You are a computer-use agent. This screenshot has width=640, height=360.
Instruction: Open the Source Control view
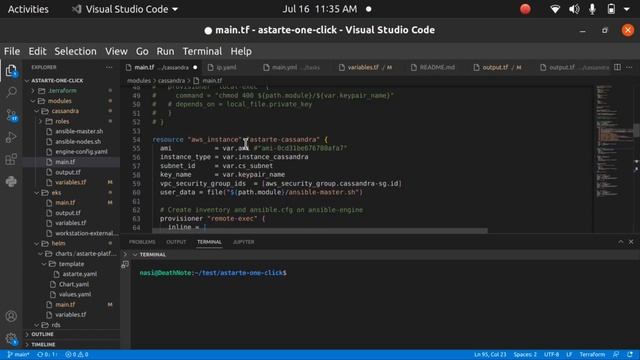(x=11, y=115)
